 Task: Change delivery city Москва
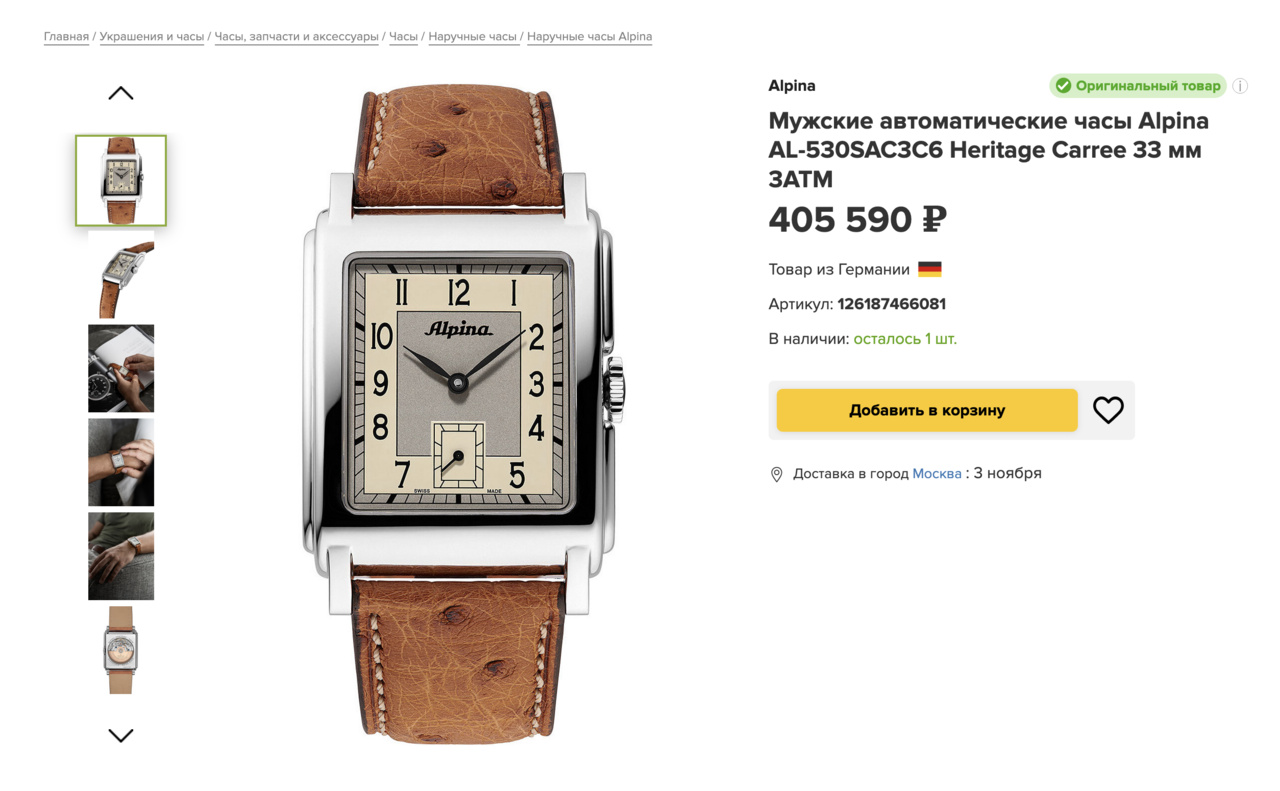[937, 473]
